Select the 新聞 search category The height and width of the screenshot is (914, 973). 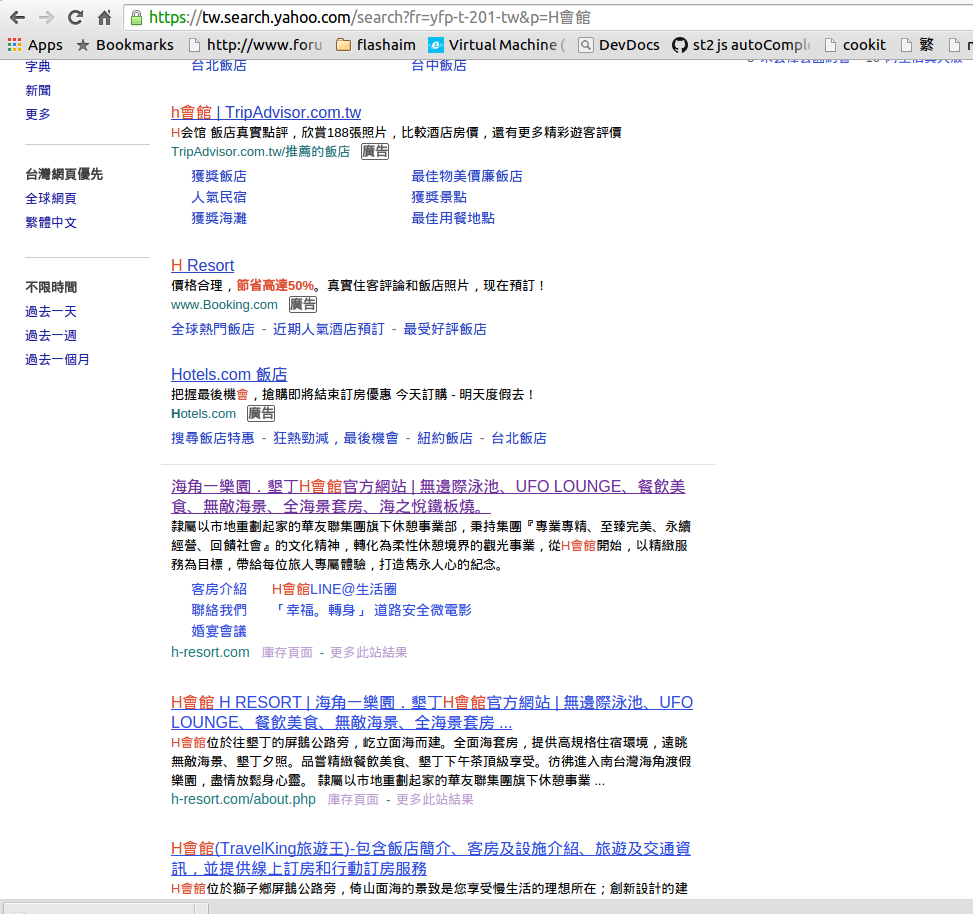pos(38,91)
